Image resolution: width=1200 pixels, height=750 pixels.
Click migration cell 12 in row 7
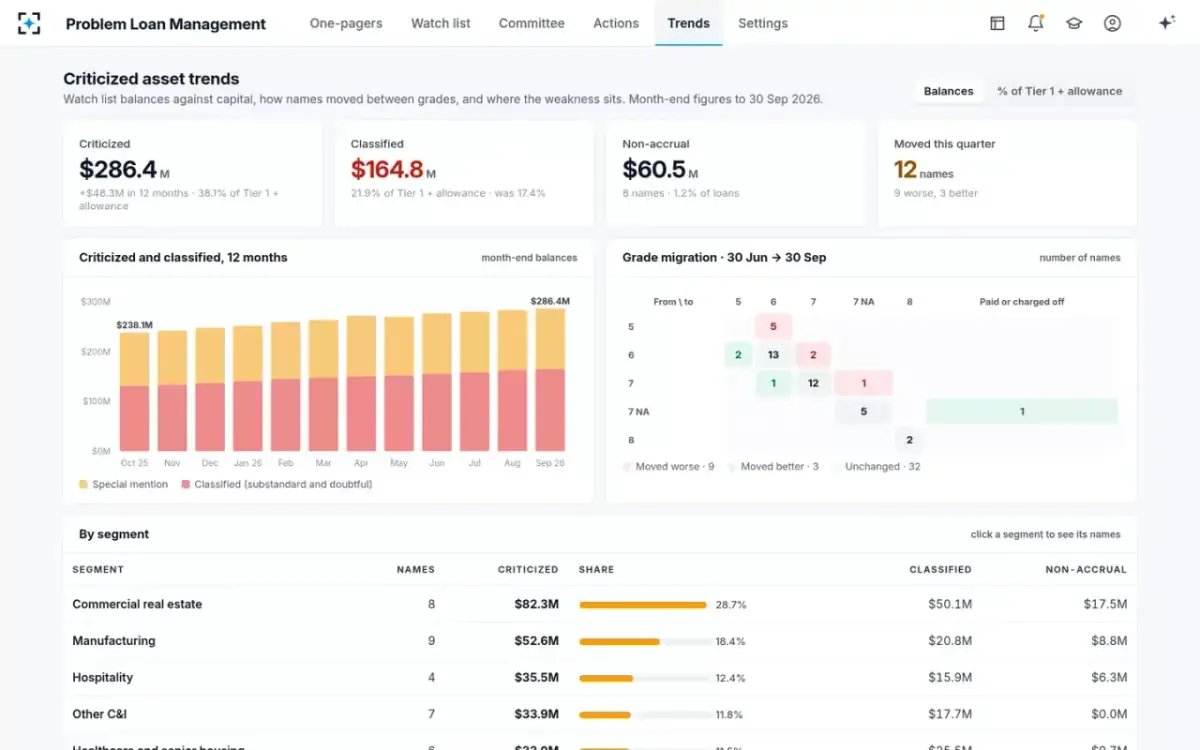click(x=813, y=383)
